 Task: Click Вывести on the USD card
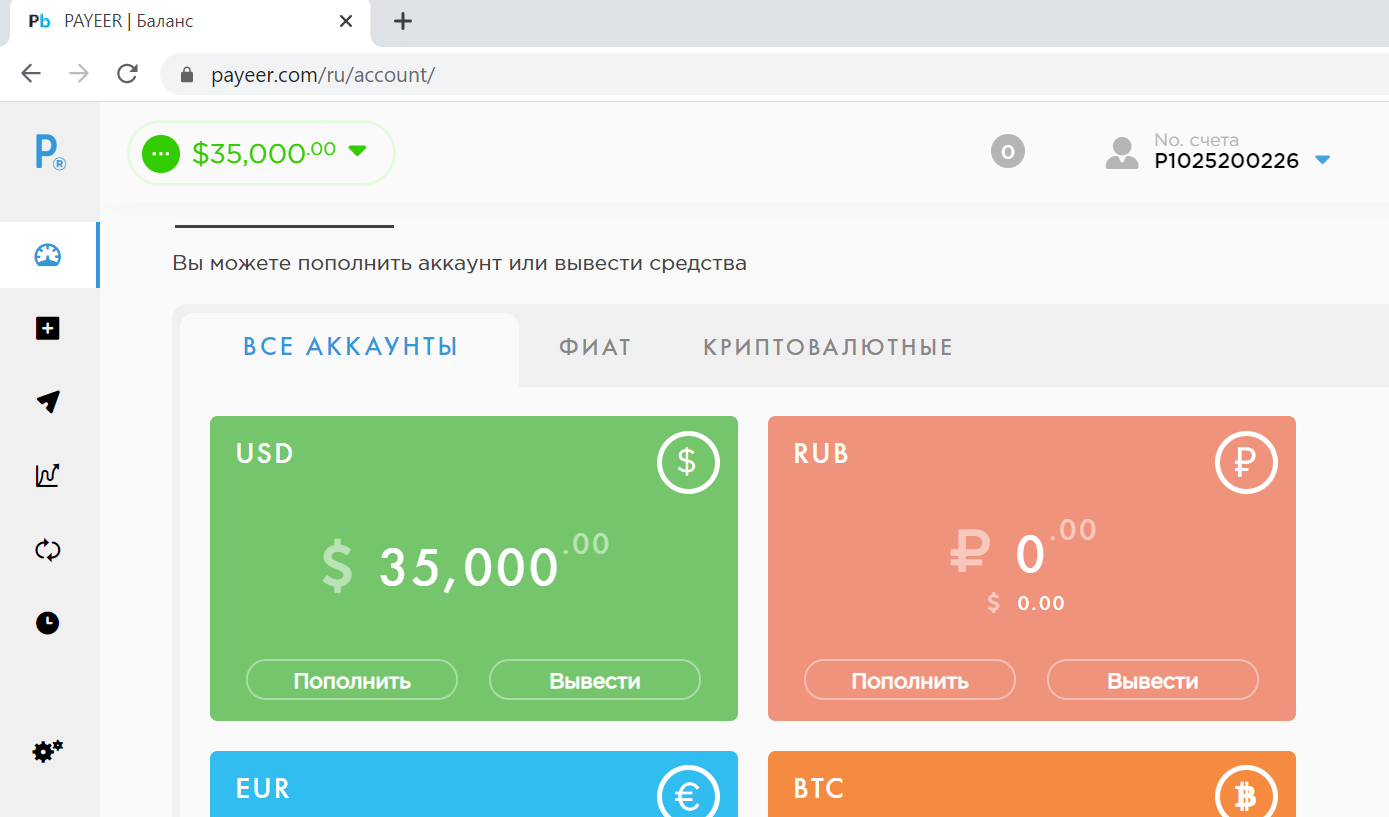(595, 680)
